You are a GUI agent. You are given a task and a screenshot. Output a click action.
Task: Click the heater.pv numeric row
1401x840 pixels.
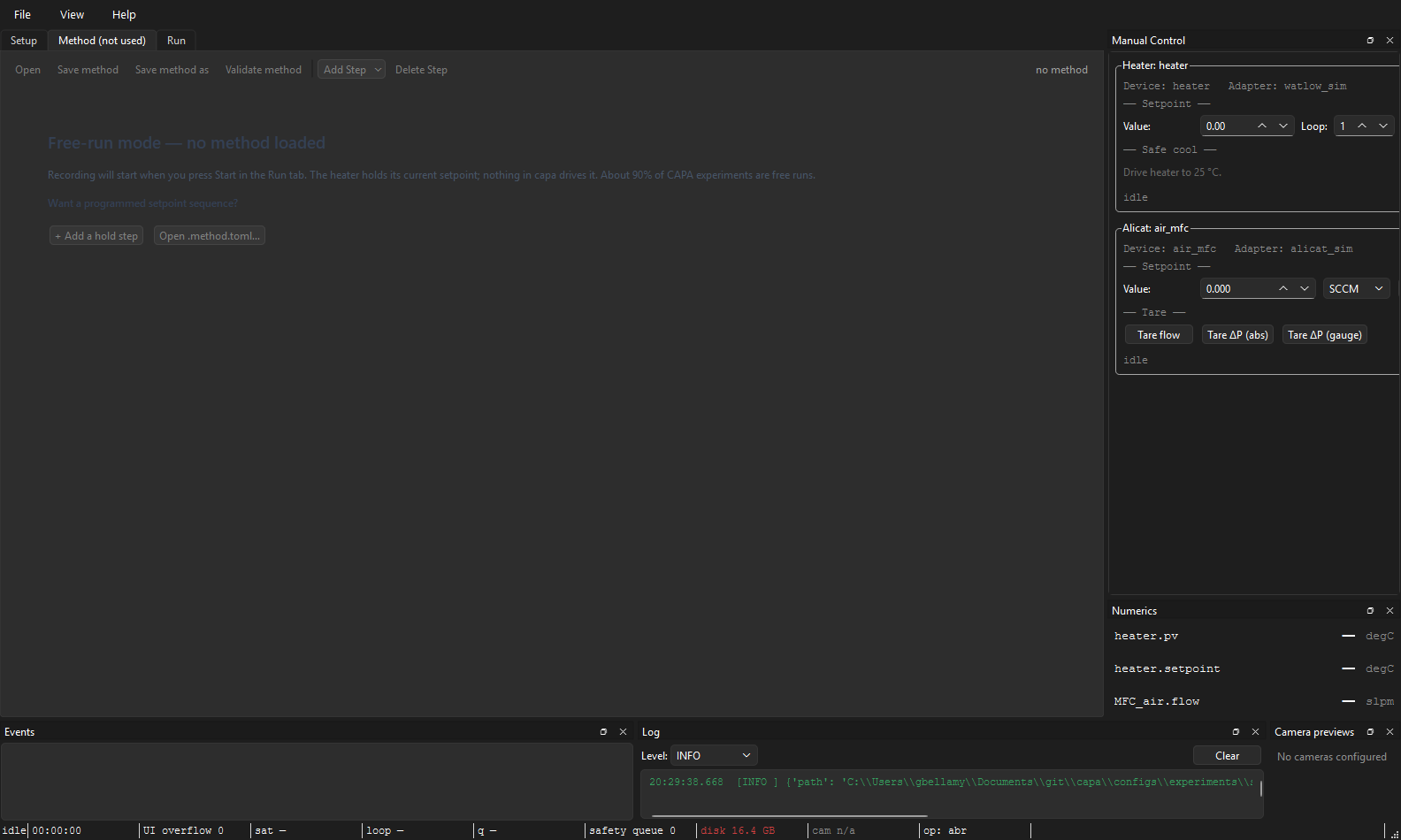pos(1254,637)
